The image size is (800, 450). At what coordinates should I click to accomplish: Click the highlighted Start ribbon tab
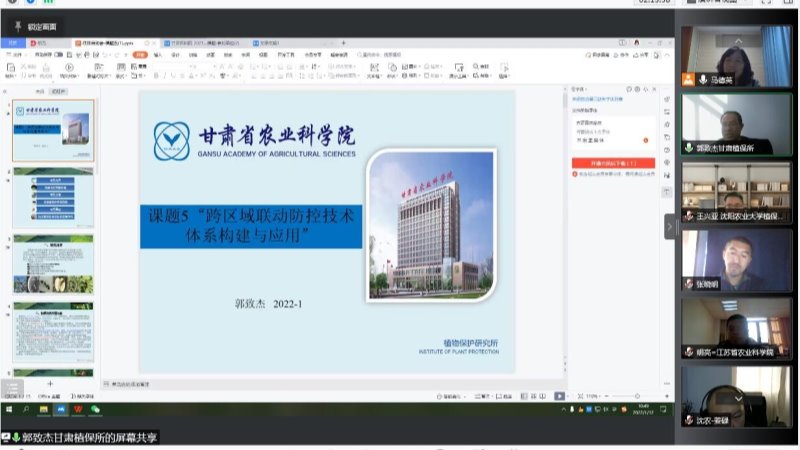click(142, 55)
